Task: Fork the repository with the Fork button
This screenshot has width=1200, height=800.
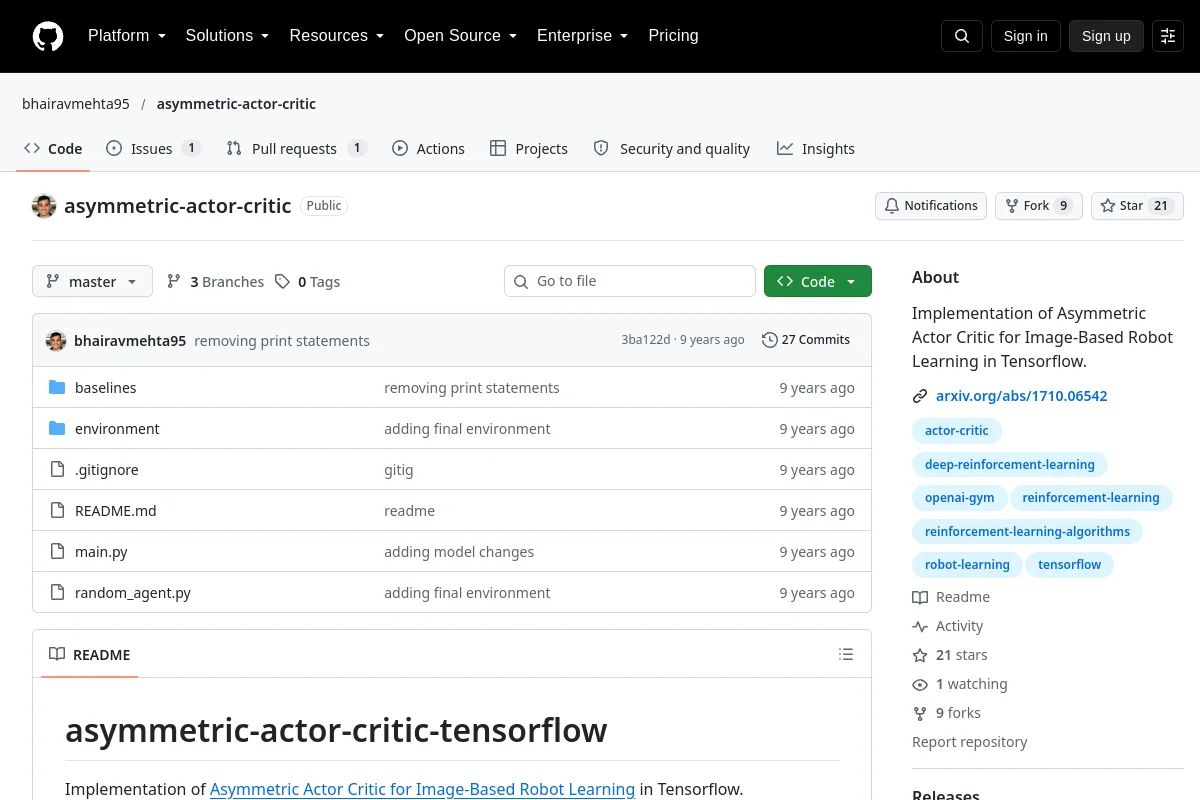Action: tap(1038, 206)
